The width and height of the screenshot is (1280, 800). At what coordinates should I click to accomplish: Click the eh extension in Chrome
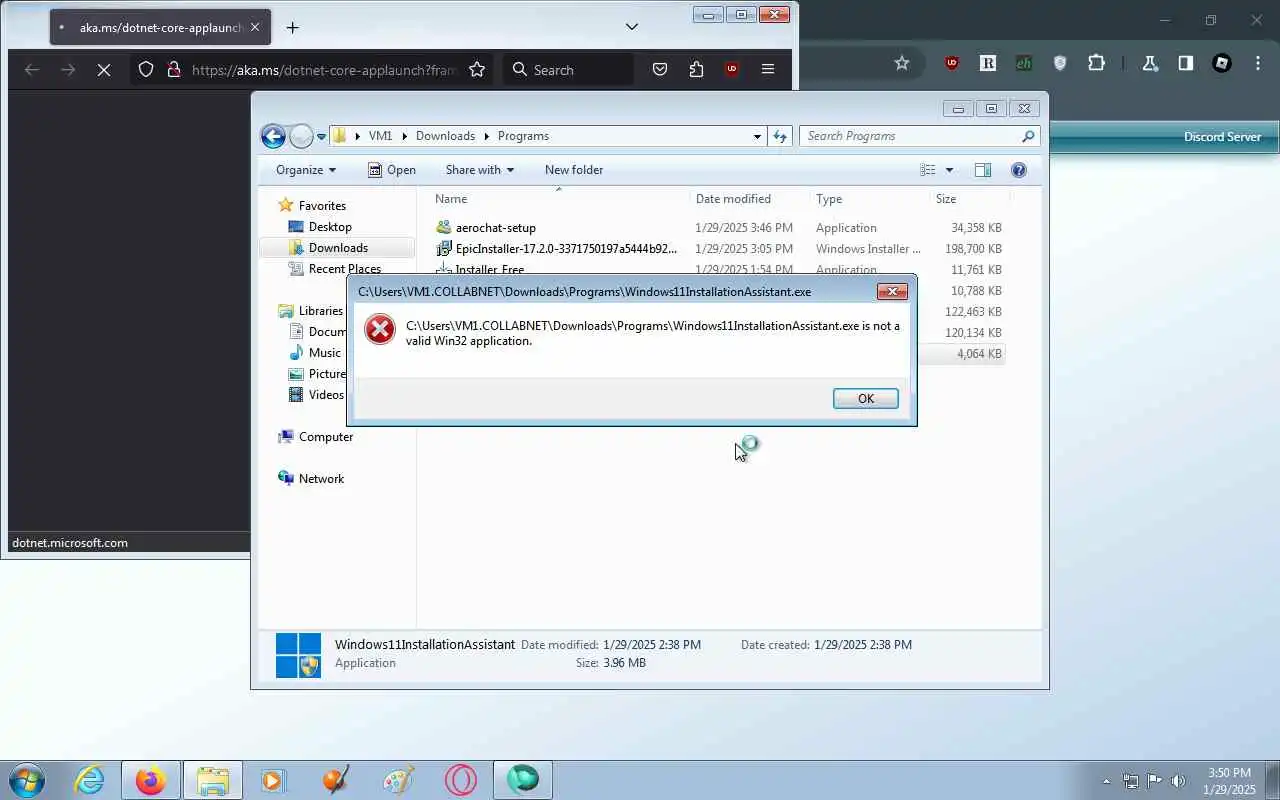click(1024, 63)
